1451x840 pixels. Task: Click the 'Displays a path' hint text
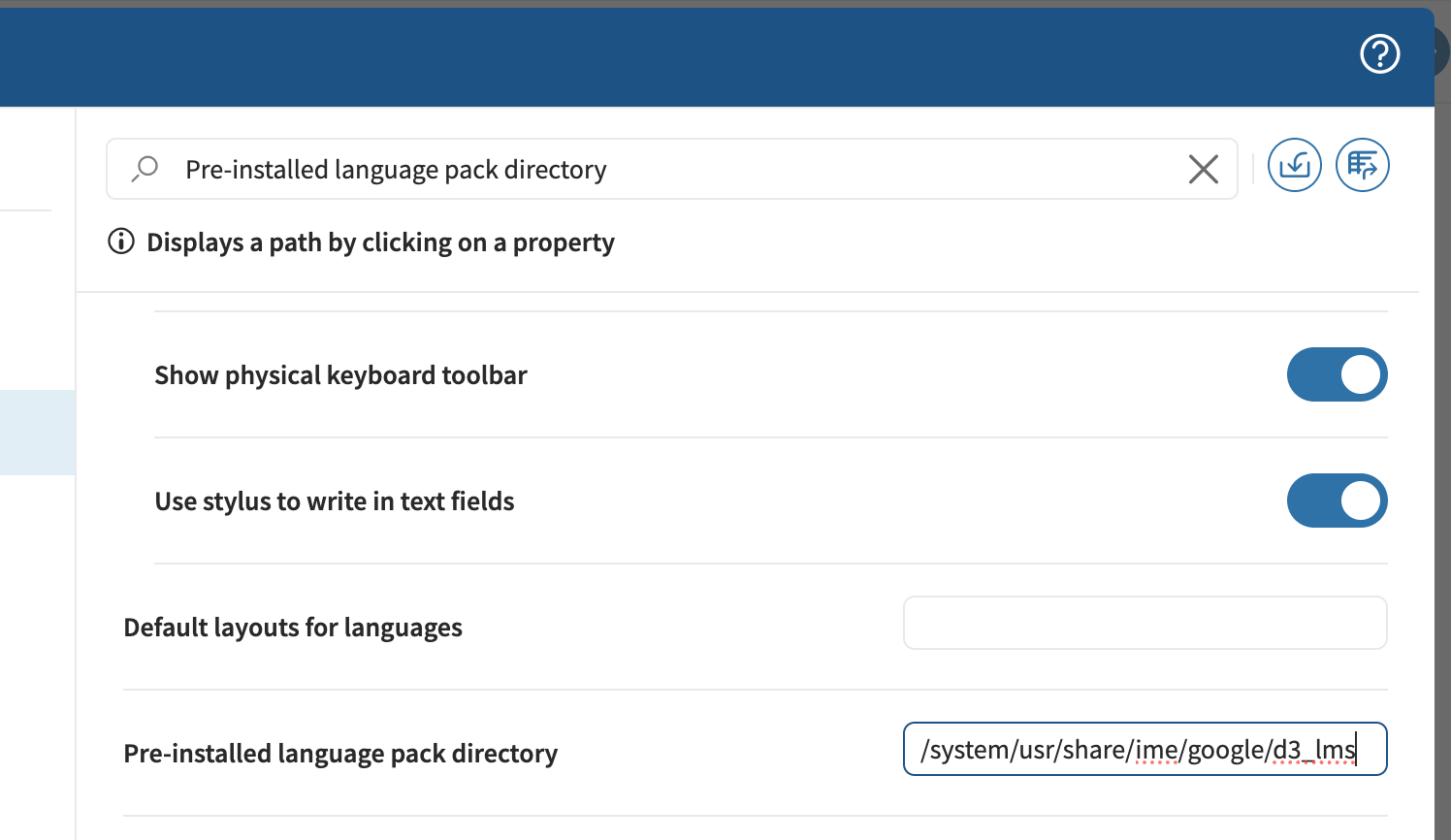(380, 242)
